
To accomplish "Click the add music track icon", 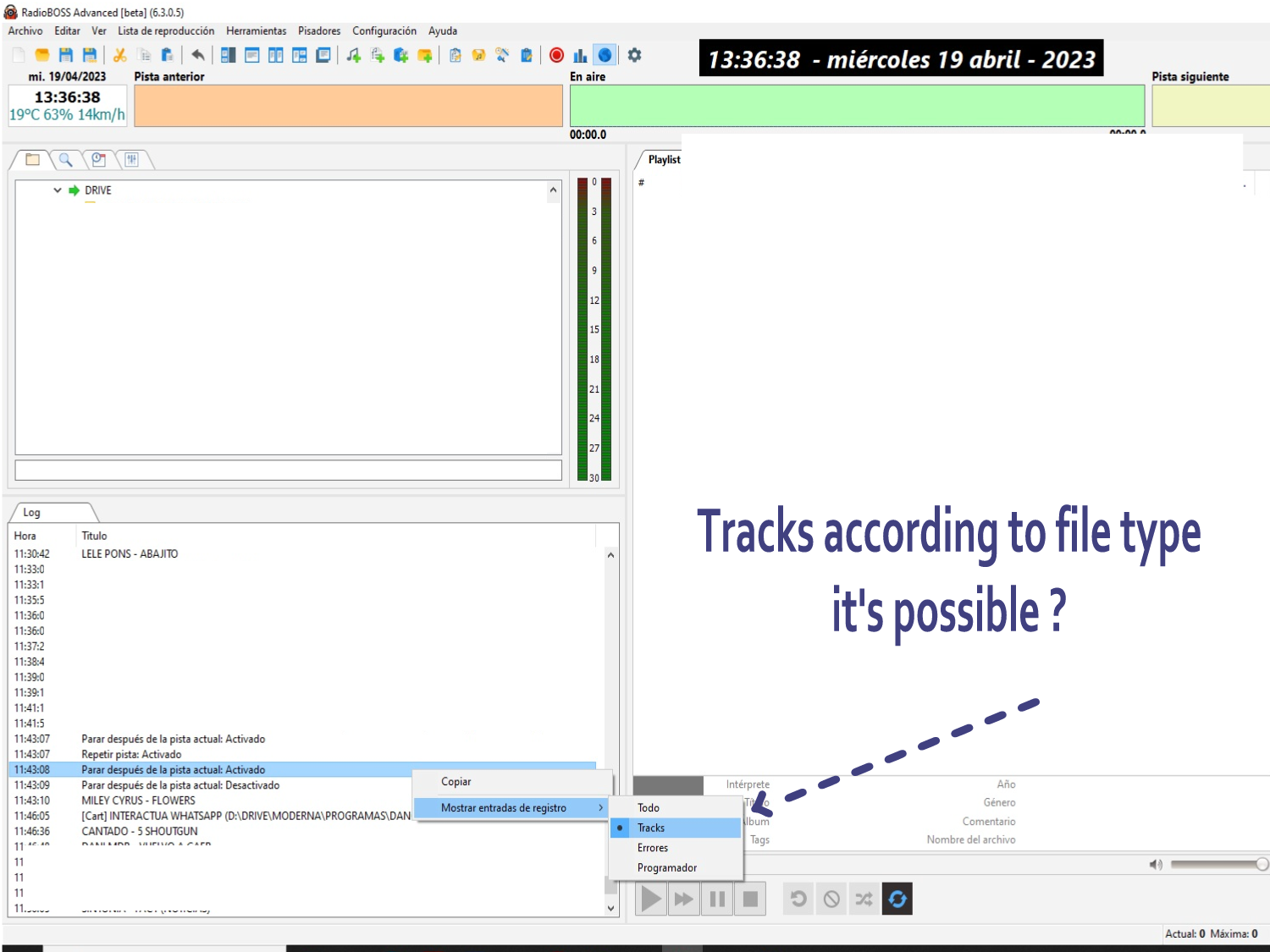I will [x=354, y=55].
